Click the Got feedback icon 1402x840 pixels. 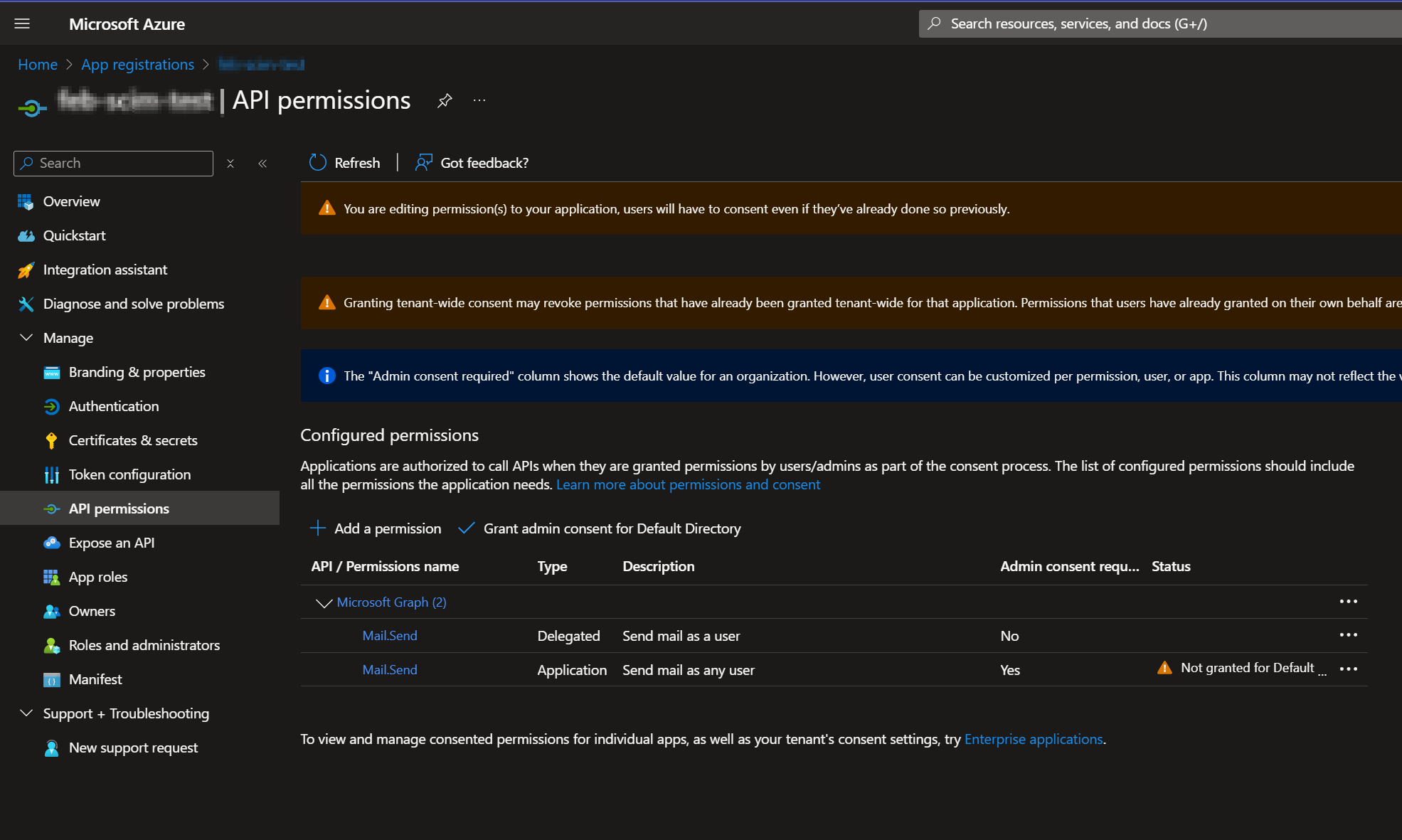coord(424,163)
